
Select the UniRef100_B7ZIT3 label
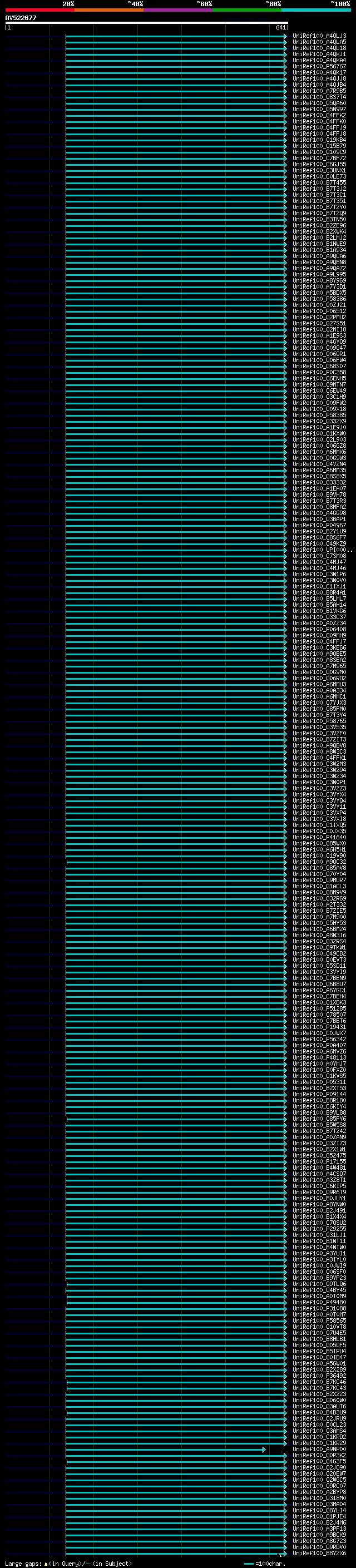319,740
